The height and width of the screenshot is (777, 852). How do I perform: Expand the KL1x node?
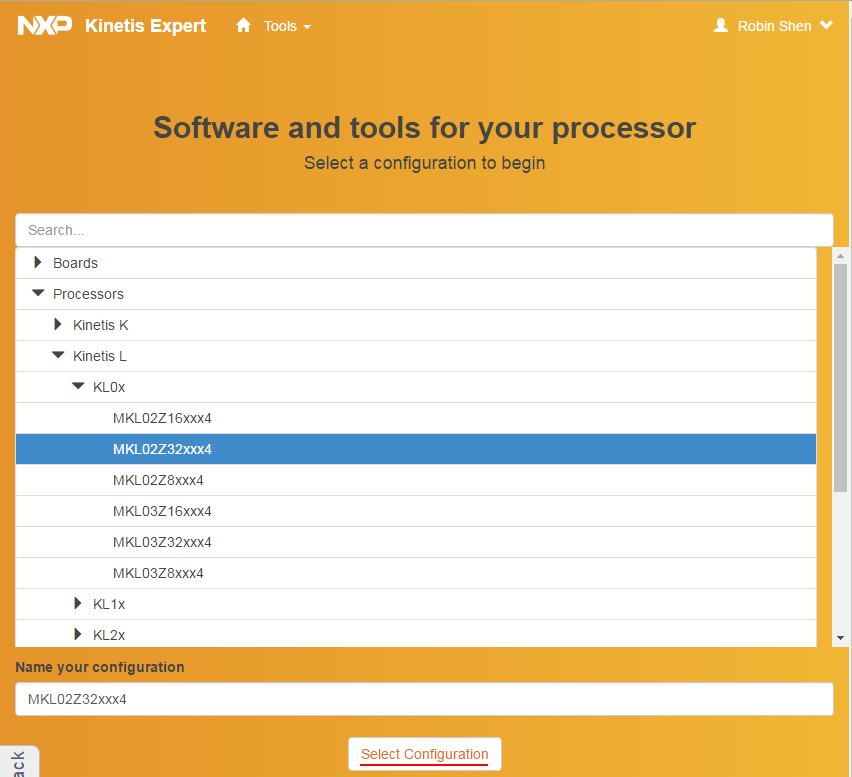click(x=78, y=603)
